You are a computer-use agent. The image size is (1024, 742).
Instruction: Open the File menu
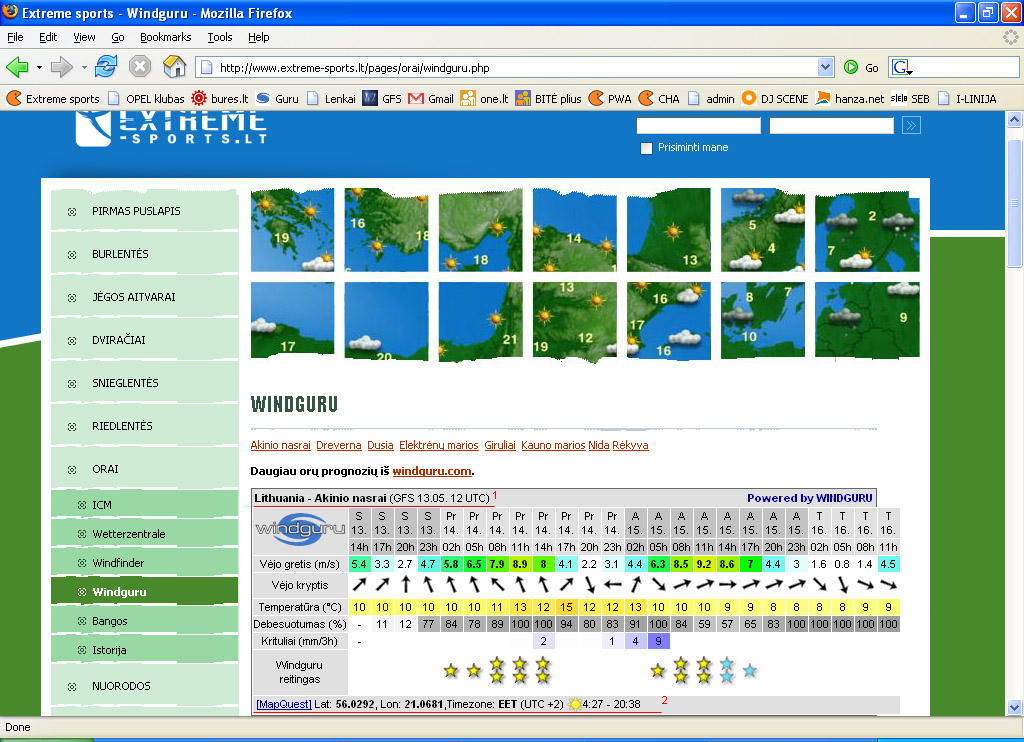click(x=15, y=37)
